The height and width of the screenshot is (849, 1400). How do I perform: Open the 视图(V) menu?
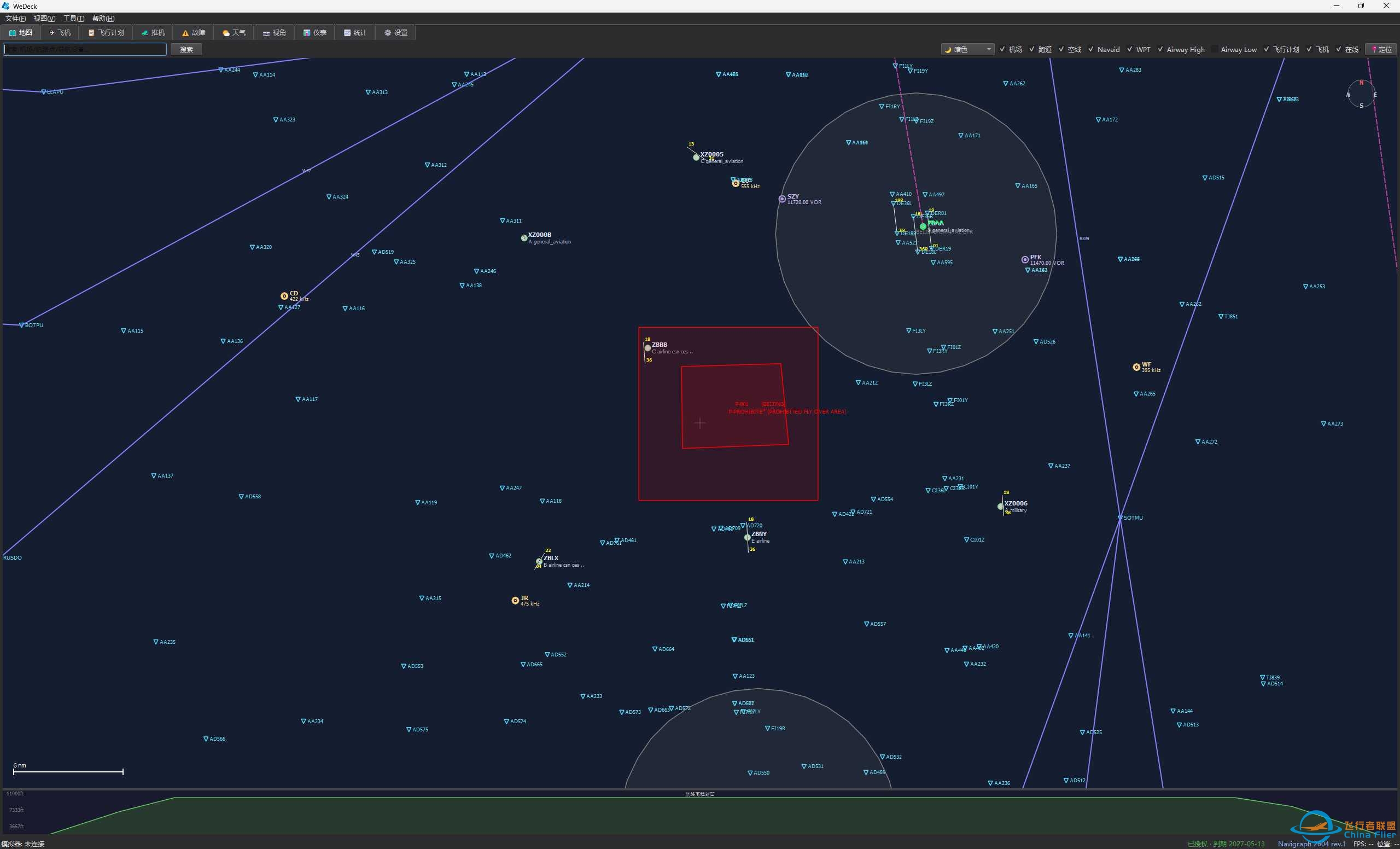click(44, 18)
